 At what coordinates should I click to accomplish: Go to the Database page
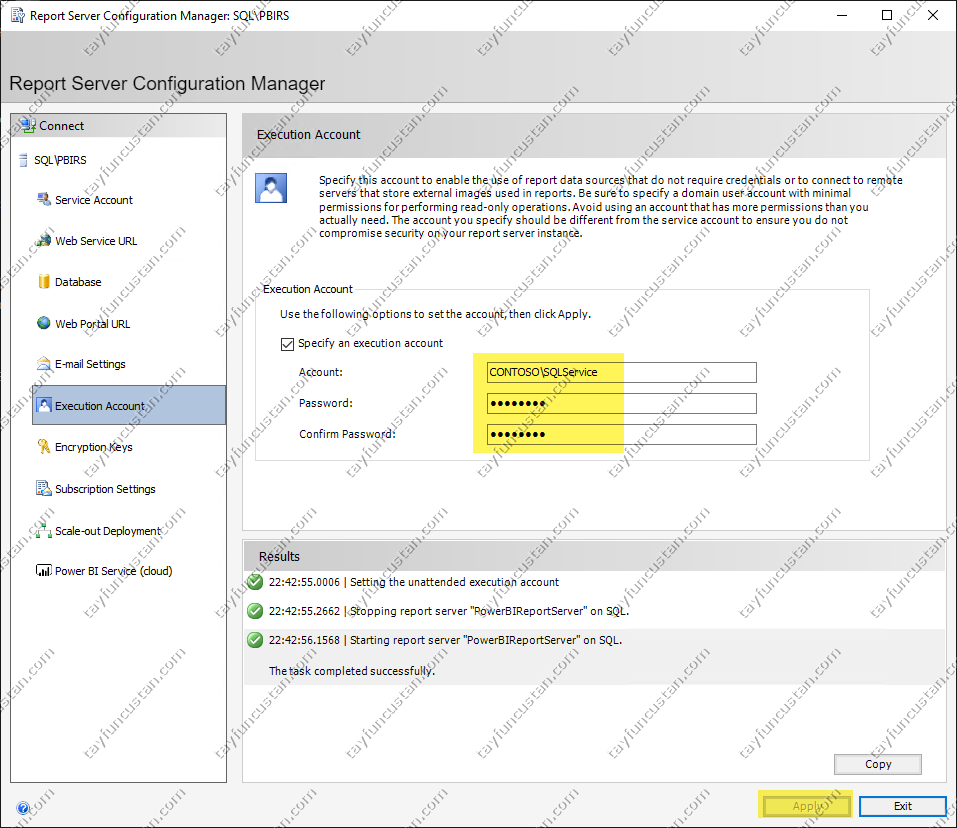[x=78, y=282]
